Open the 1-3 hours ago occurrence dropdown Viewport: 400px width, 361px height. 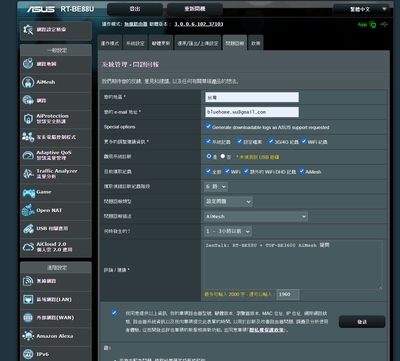pyautogui.click(x=228, y=231)
